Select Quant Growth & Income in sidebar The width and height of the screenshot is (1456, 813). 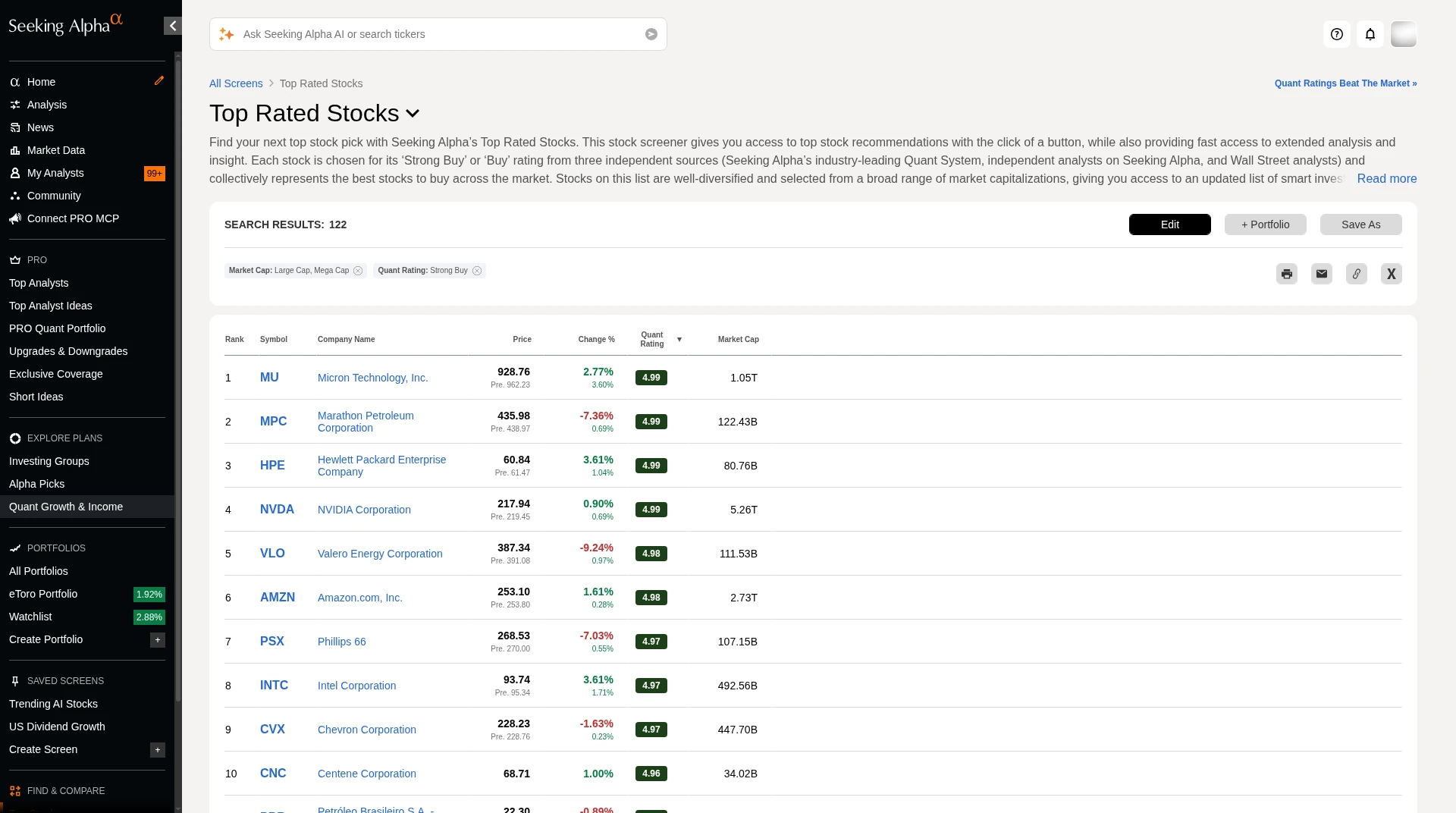[87, 507]
